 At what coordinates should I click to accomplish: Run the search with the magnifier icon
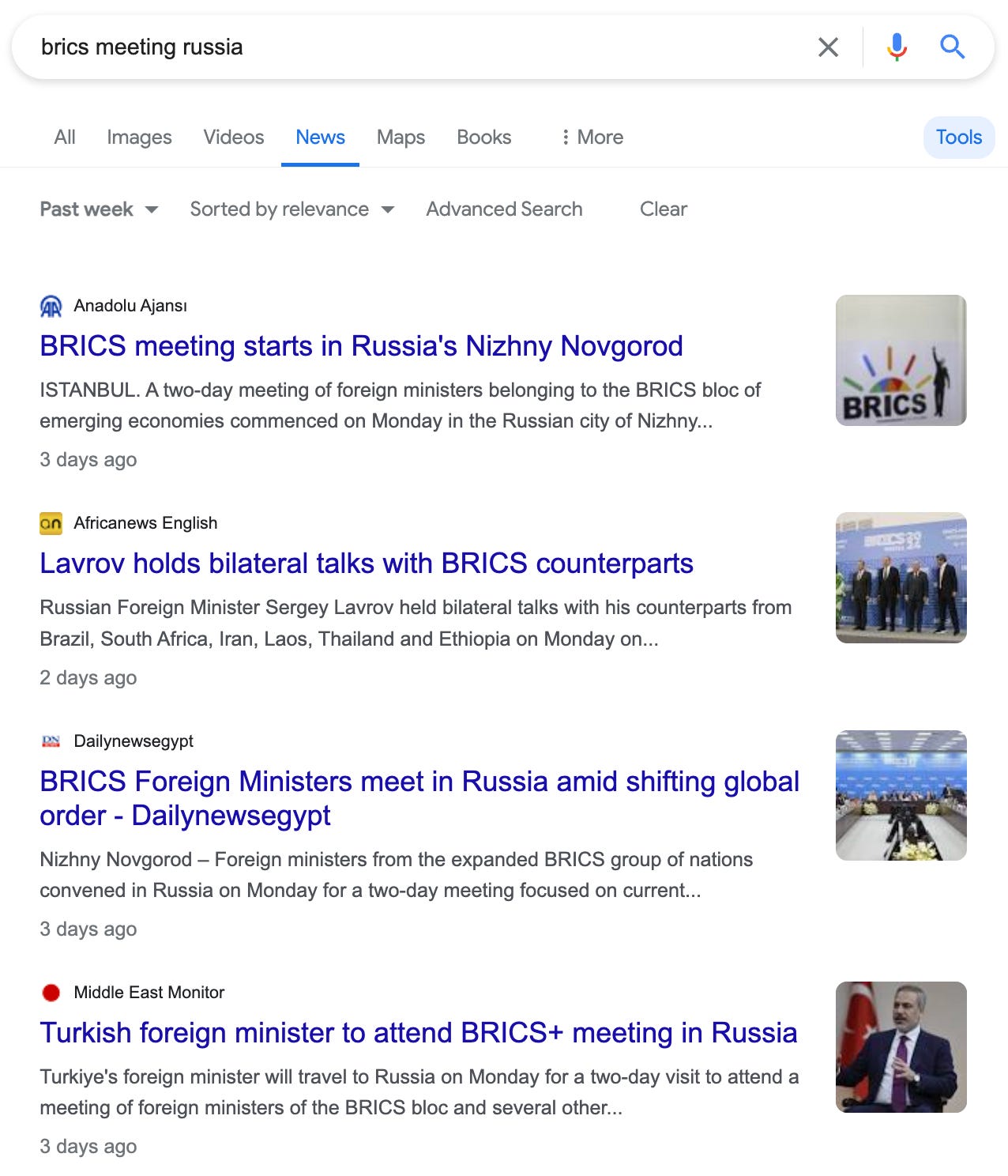(953, 47)
